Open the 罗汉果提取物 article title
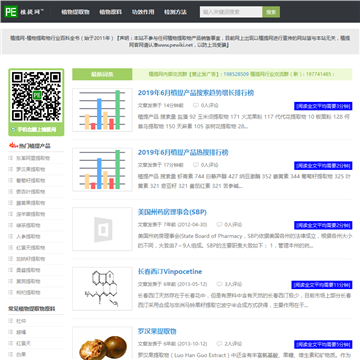This screenshot has width=360, height=360. (x=157, y=331)
